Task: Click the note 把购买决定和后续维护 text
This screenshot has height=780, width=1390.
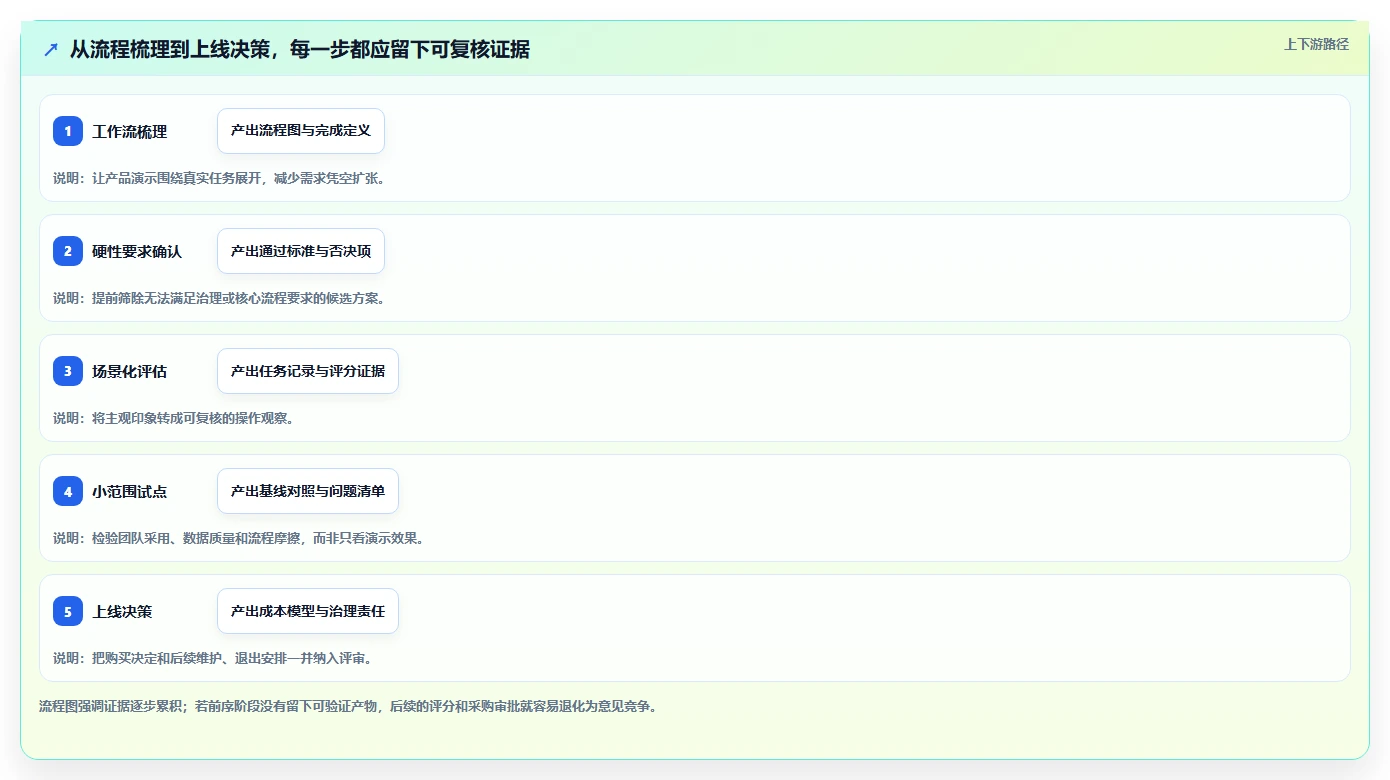Action: (x=213, y=658)
